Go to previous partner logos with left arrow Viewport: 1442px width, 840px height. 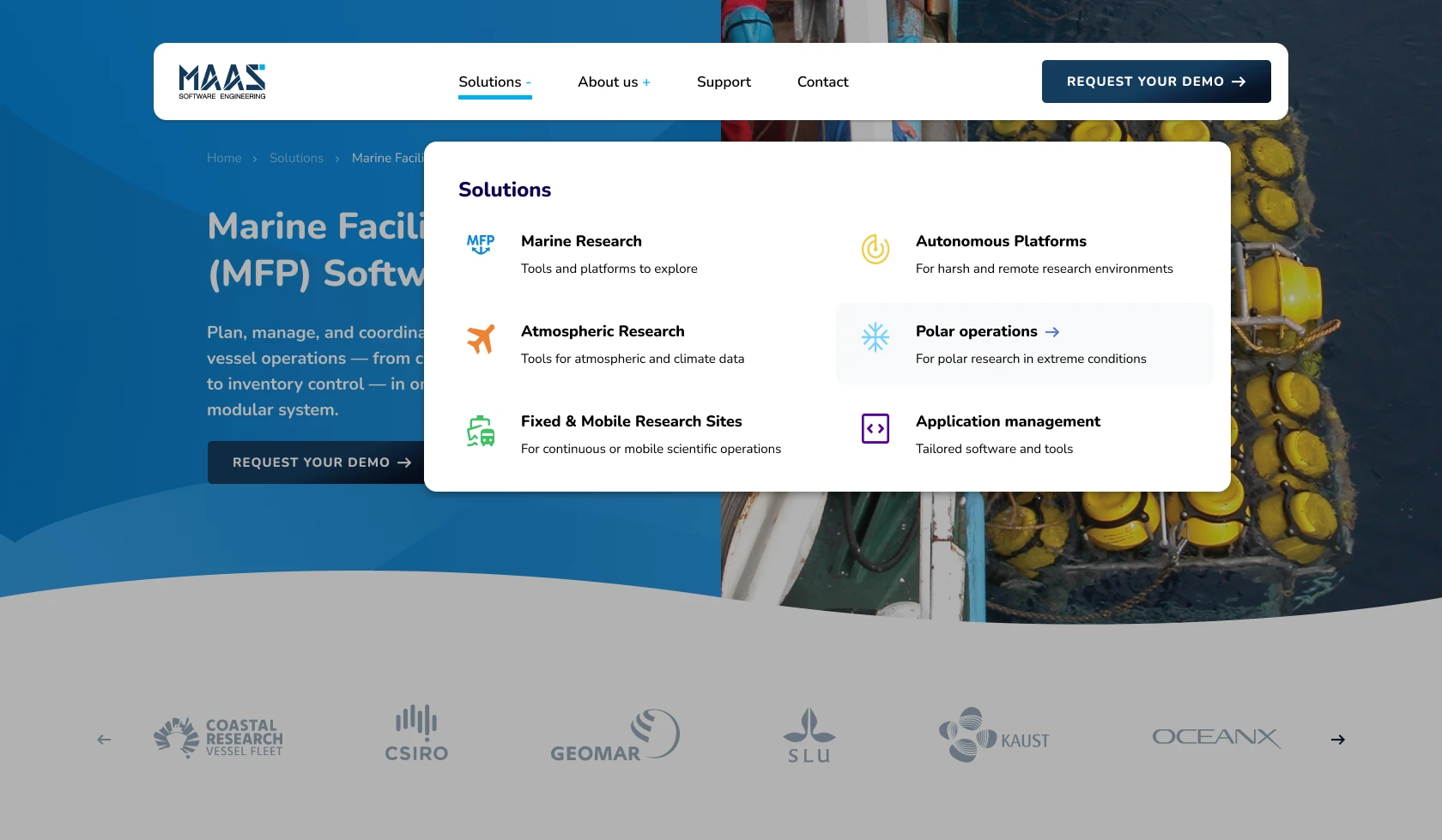[104, 740]
